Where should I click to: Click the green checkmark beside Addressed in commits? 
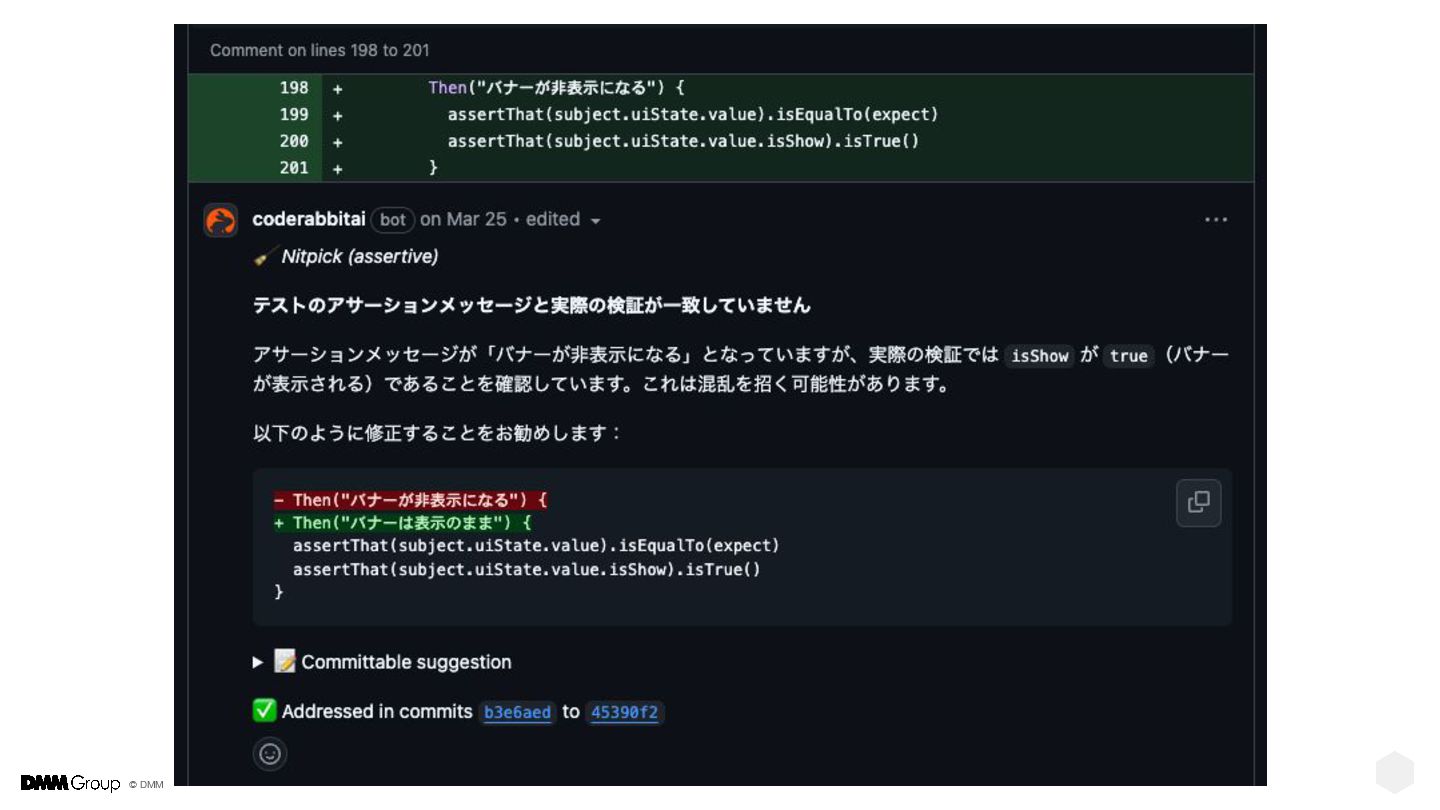[x=264, y=711]
